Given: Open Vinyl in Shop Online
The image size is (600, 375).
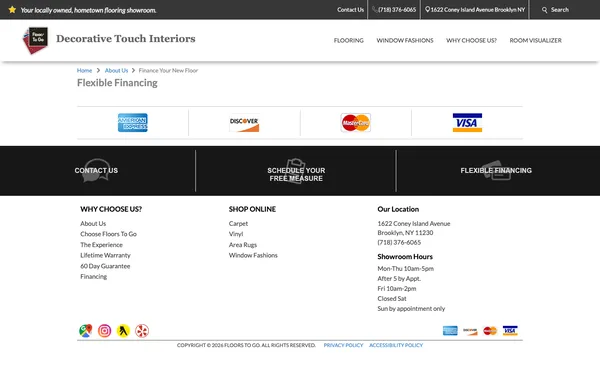Looking at the screenshot, I should [x=236, y=234].
